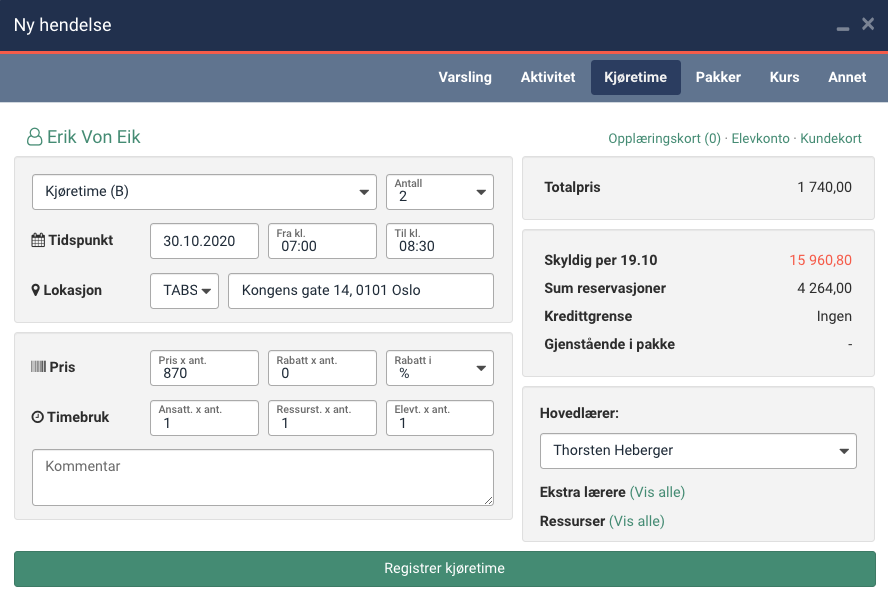
Task: Click the Fra kl. time field
Action: pos(322,241)
